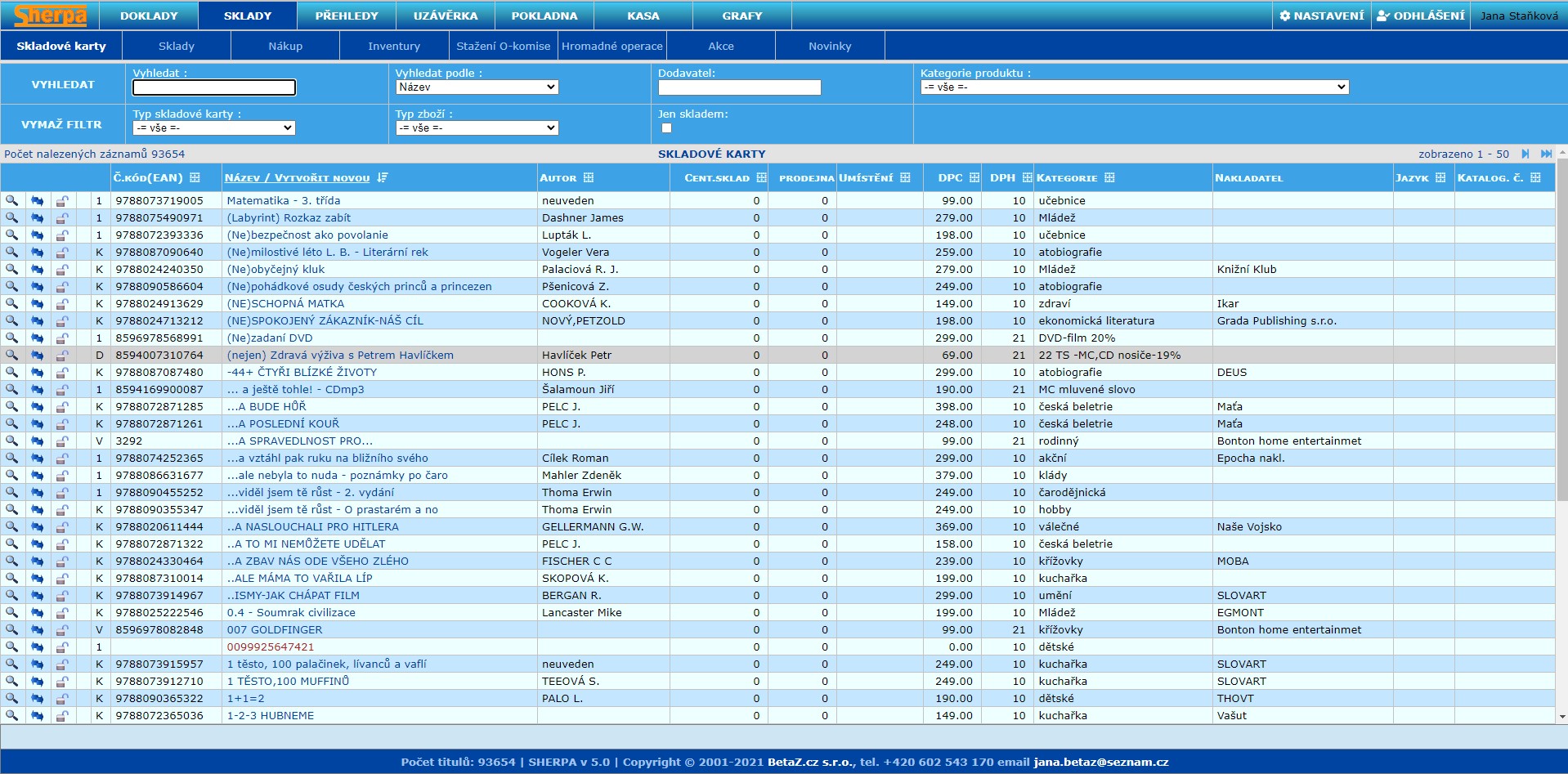Open the Vyhledat podle dropdown
Viewport: 1568px width, 774px height.
pos(477,87)
